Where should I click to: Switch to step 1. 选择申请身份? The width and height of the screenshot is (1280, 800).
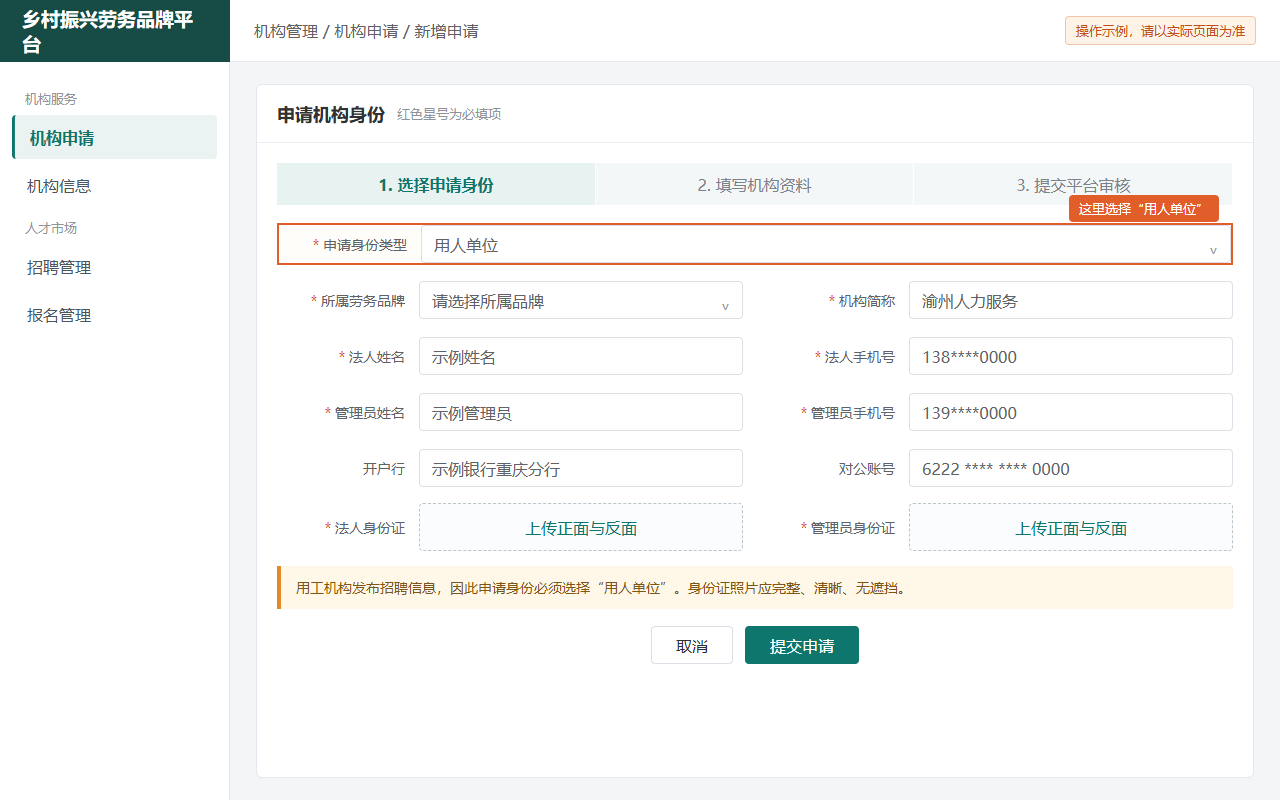436,185
